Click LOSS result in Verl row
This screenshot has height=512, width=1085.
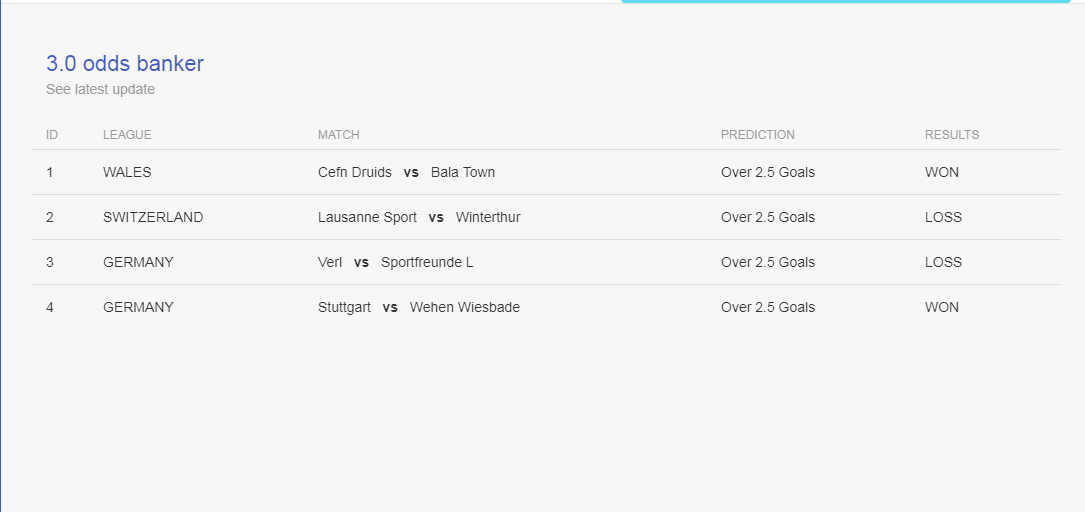coord(943,262)
